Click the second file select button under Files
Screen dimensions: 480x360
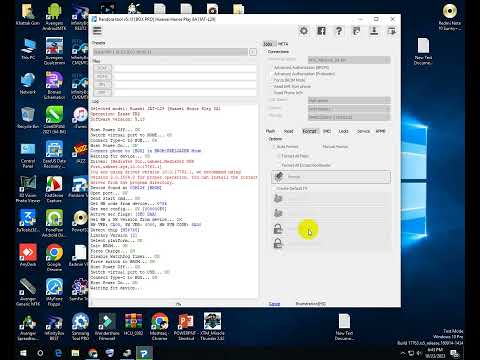coord(102,76)
